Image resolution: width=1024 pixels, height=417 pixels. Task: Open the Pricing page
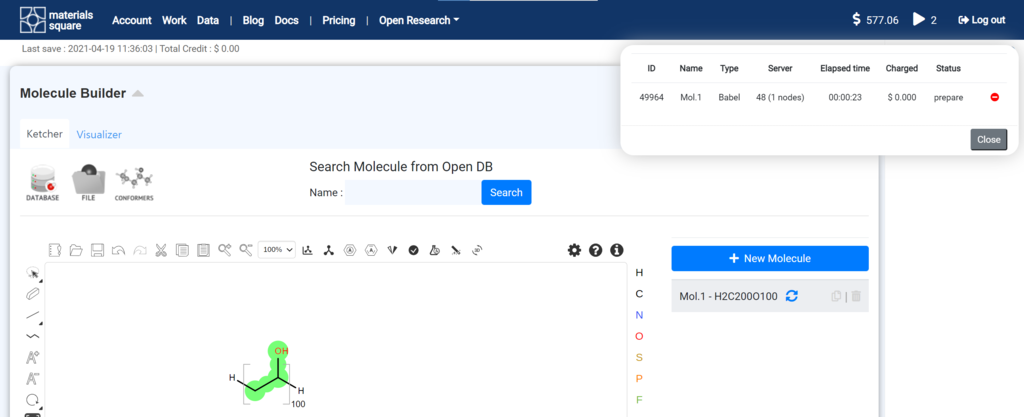(x=338, y=20)
